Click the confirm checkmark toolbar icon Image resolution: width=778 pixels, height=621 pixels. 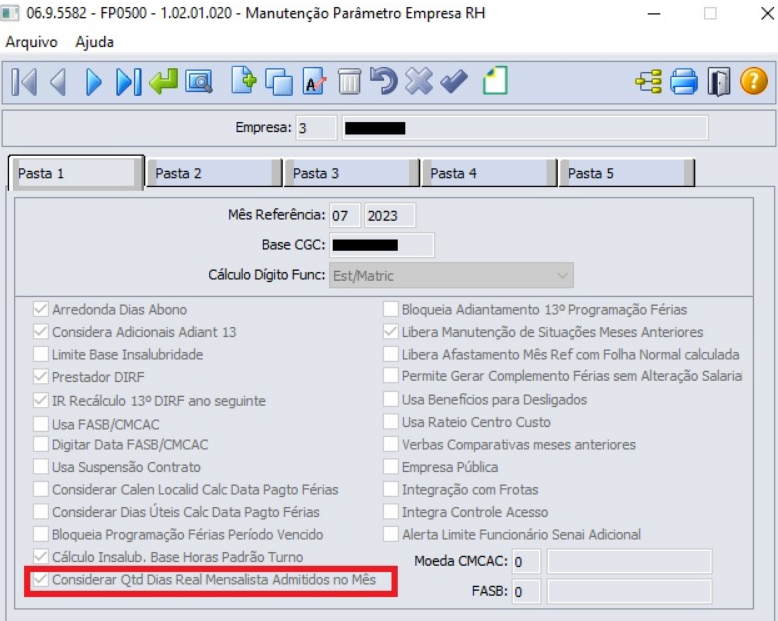454,82
